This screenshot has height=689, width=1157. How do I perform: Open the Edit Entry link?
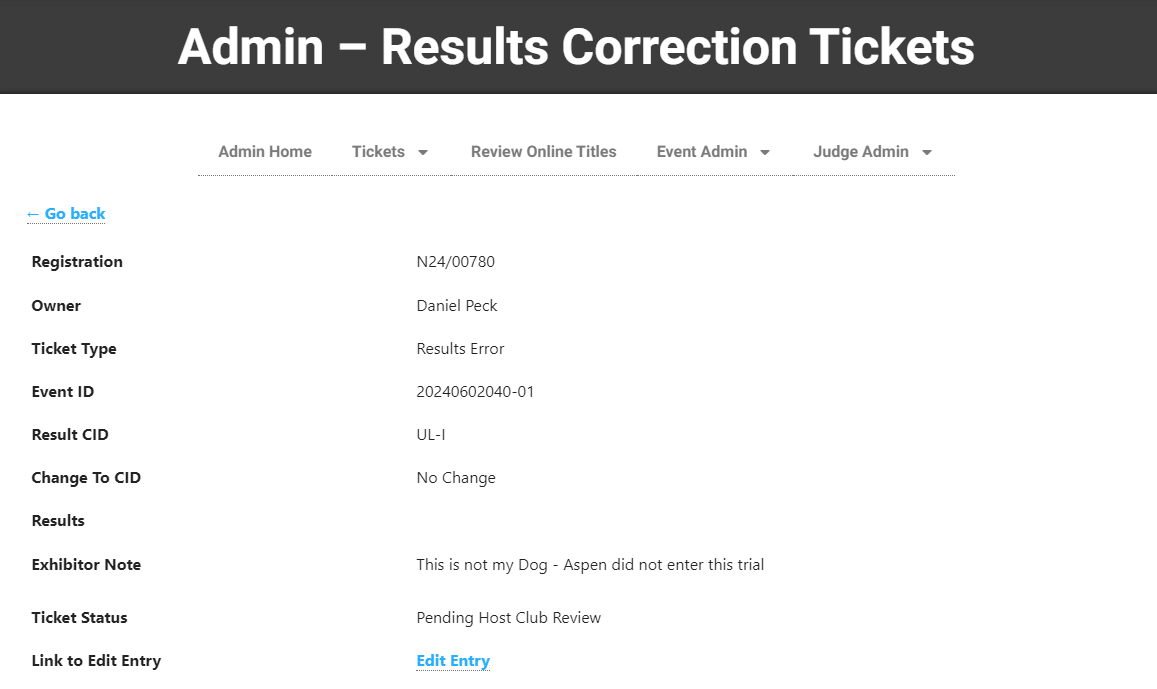coord(453,661)
